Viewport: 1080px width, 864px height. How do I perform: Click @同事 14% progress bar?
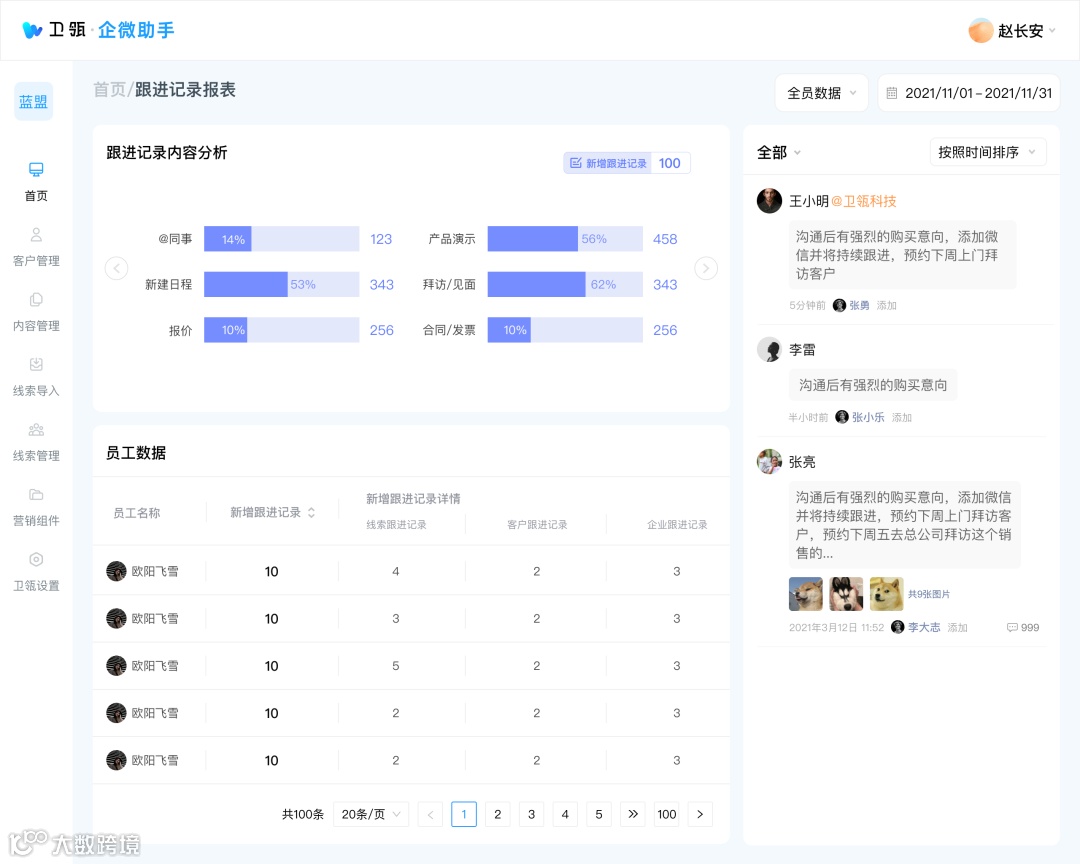click(281, 239)
